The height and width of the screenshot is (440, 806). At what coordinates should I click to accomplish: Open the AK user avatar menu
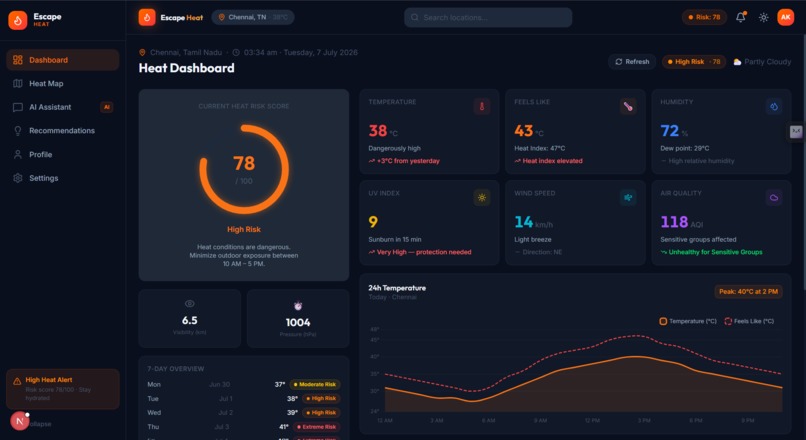coord(785,17)
